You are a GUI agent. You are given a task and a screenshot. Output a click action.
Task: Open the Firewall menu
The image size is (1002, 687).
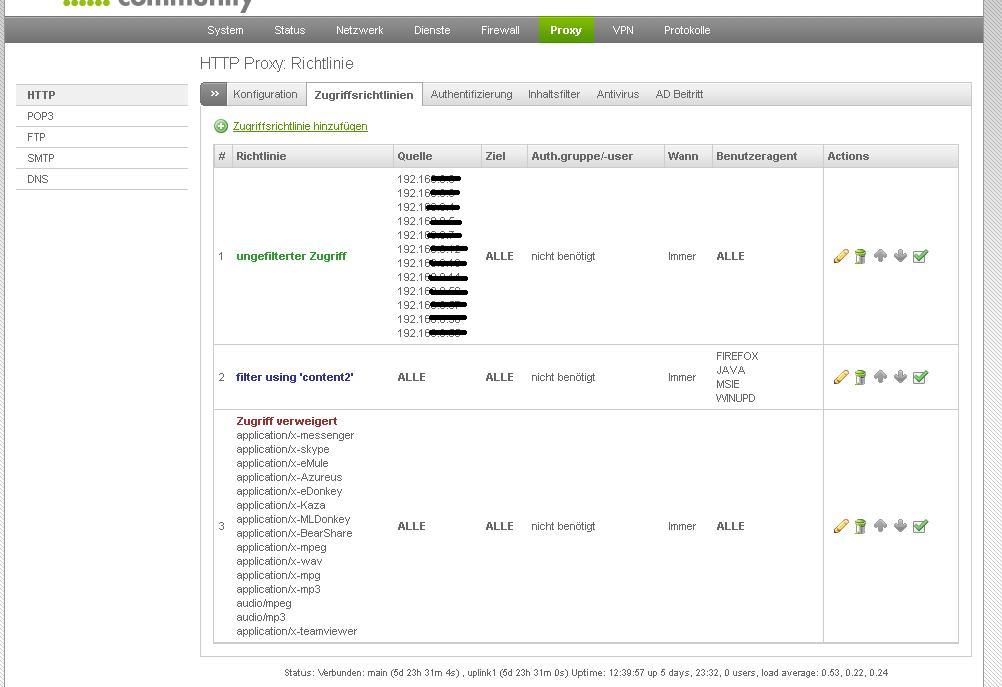coord(500,30)
